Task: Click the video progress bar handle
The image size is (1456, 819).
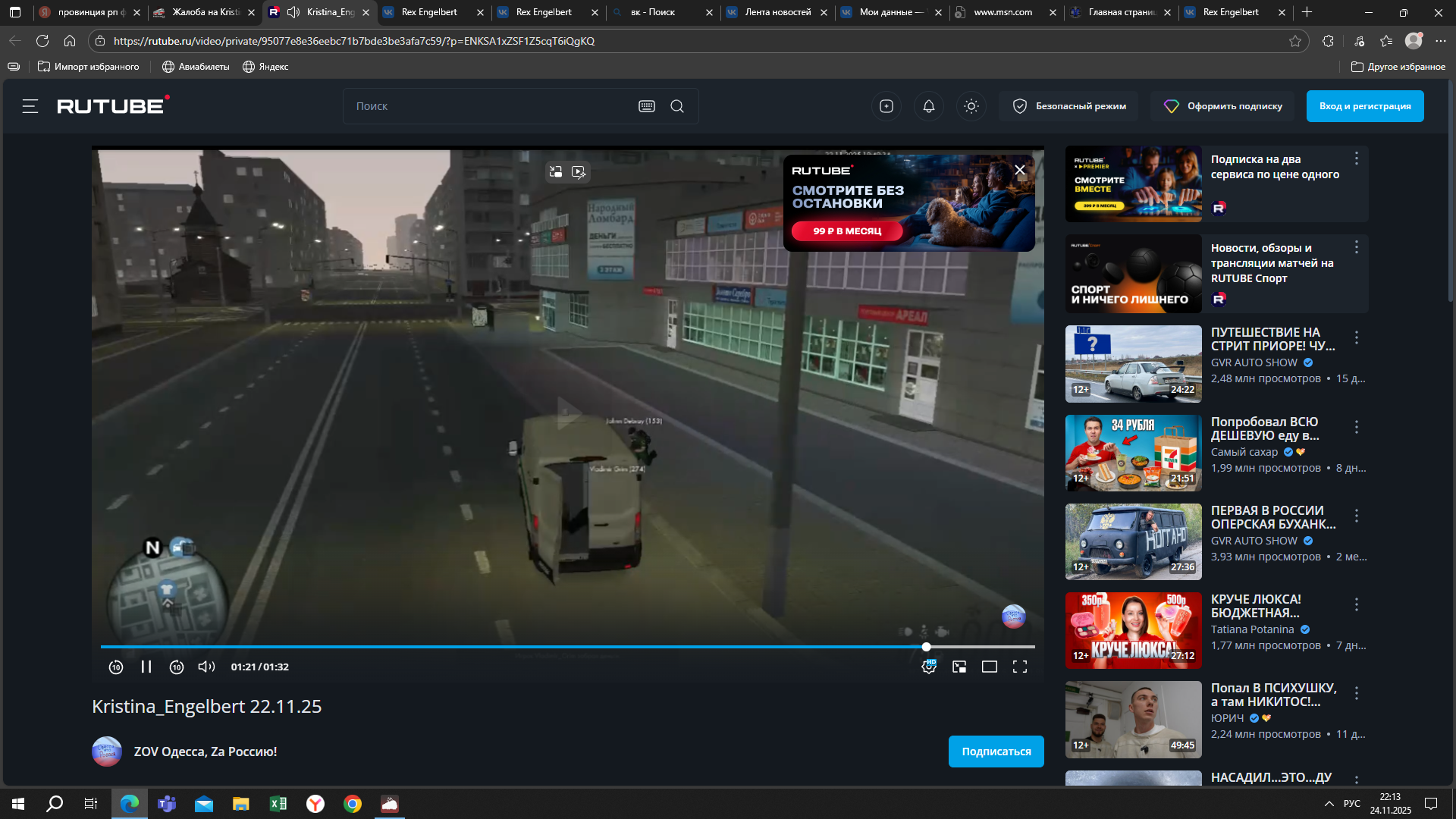Action: [x=926, y=647]
